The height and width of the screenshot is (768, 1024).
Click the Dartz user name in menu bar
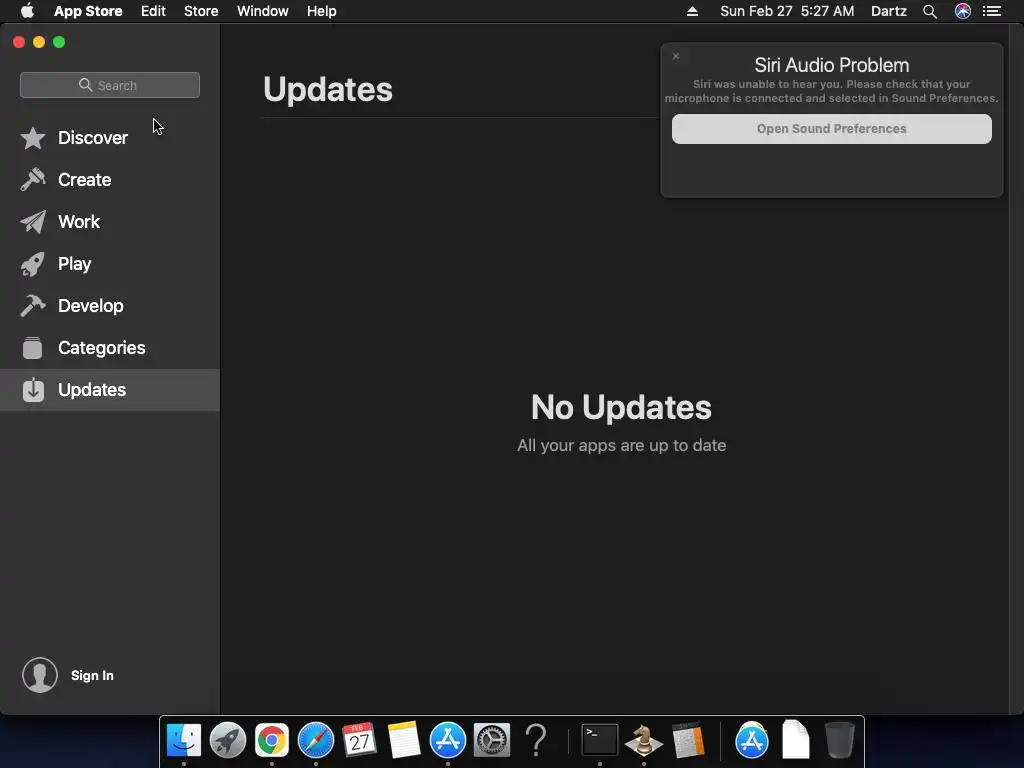coord(889,11)
